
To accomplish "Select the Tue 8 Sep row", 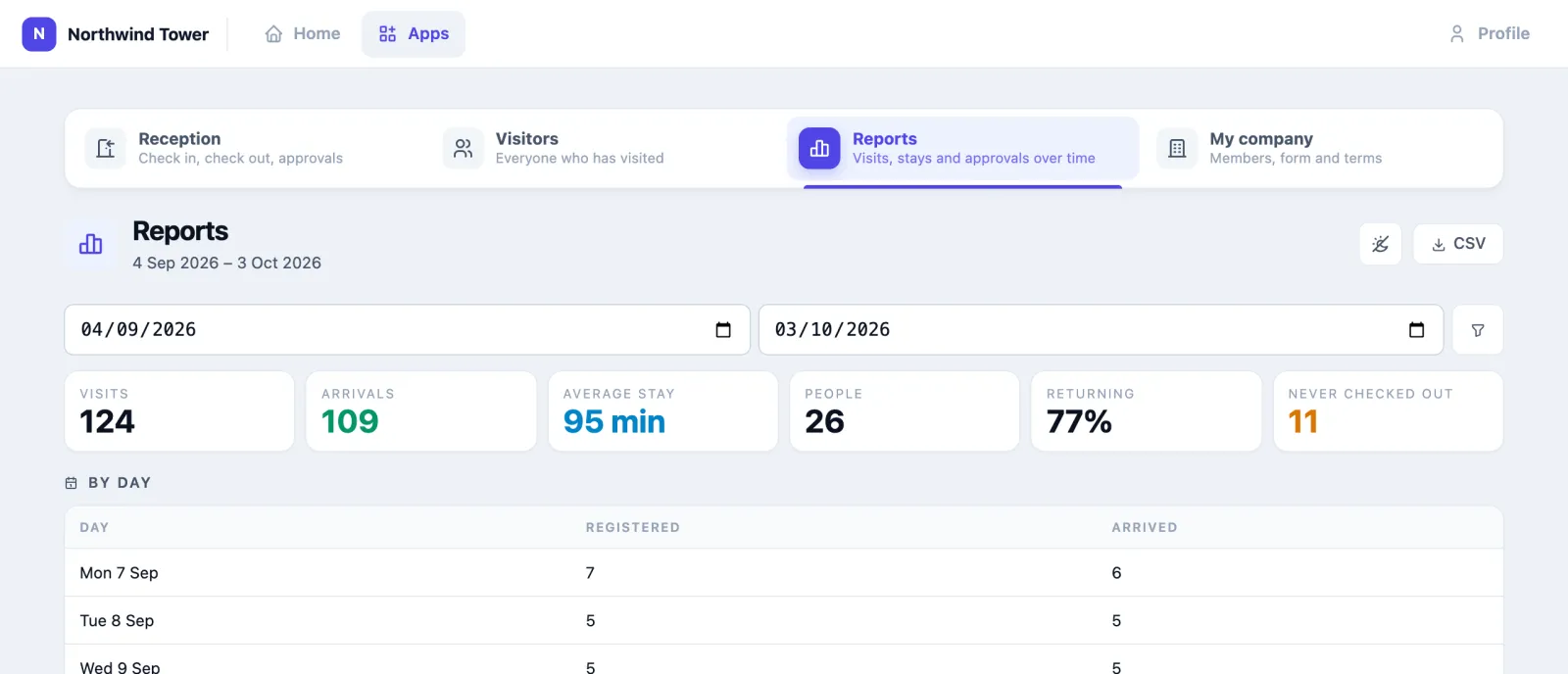I will coord(784,621).
